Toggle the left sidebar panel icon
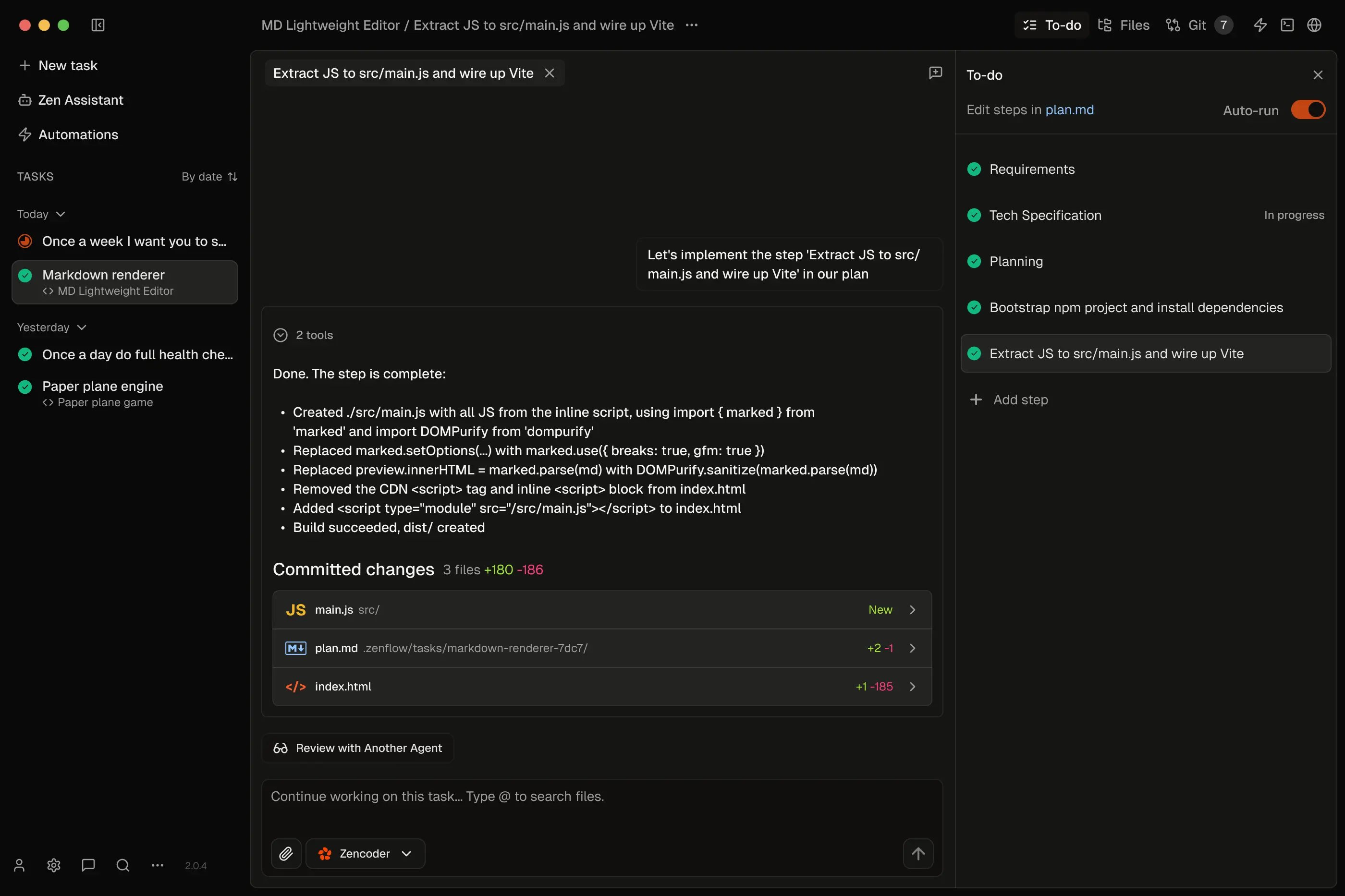1345x896 pixels. (x=98, y=25)
